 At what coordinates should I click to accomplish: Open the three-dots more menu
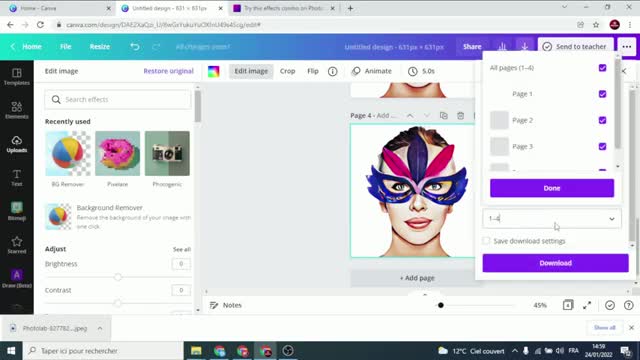click(x=627, y=47)
